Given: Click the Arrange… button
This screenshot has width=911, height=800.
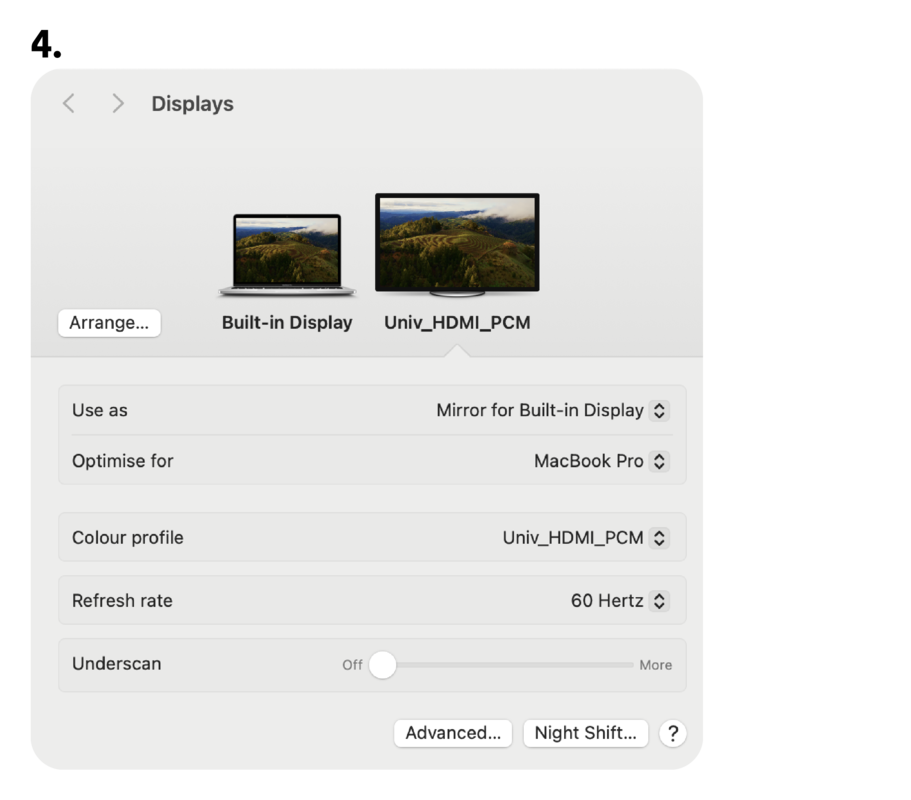Looking at the screenshot, I should point(109,323).
